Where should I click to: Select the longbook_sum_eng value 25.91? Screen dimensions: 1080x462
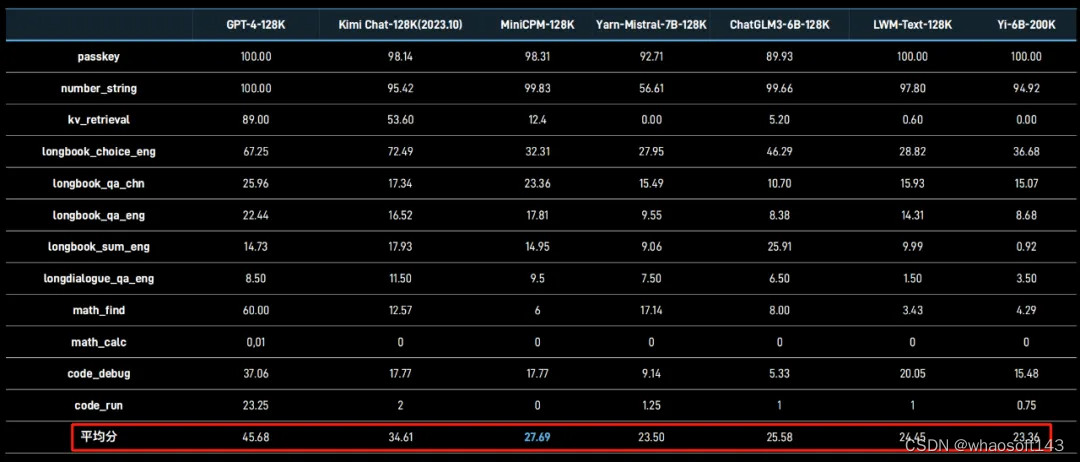click(x=780, y=247)
